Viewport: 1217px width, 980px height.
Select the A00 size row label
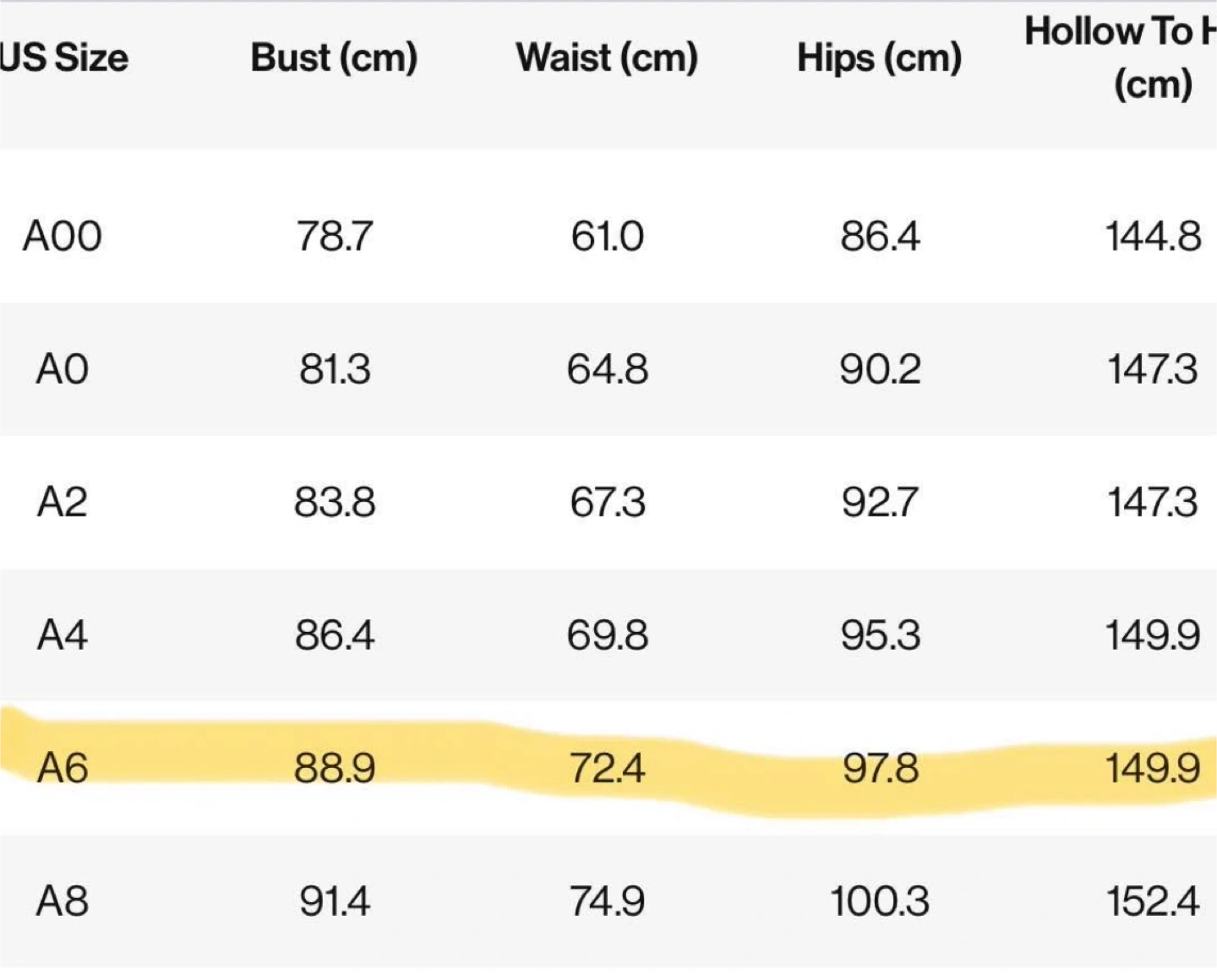click(63, 236)
